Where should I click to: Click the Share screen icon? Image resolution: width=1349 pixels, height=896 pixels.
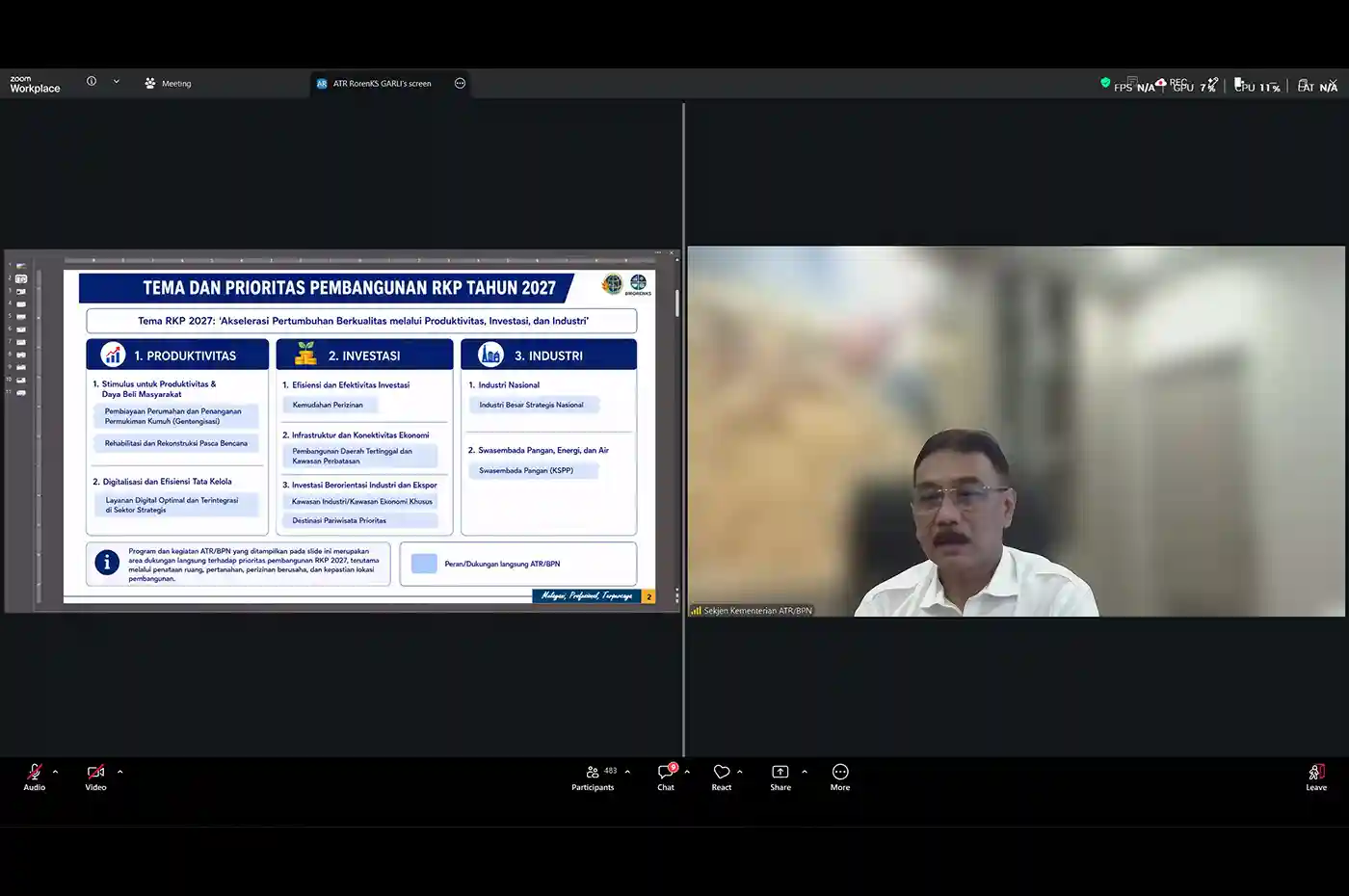pyautogui.click(x=780, y=777)
